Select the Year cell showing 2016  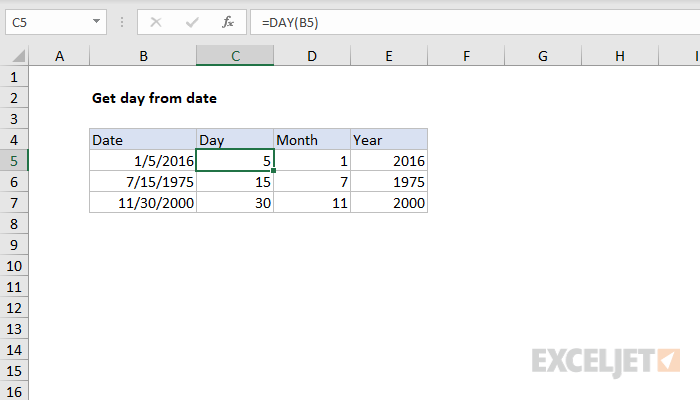tap(389, 161)
